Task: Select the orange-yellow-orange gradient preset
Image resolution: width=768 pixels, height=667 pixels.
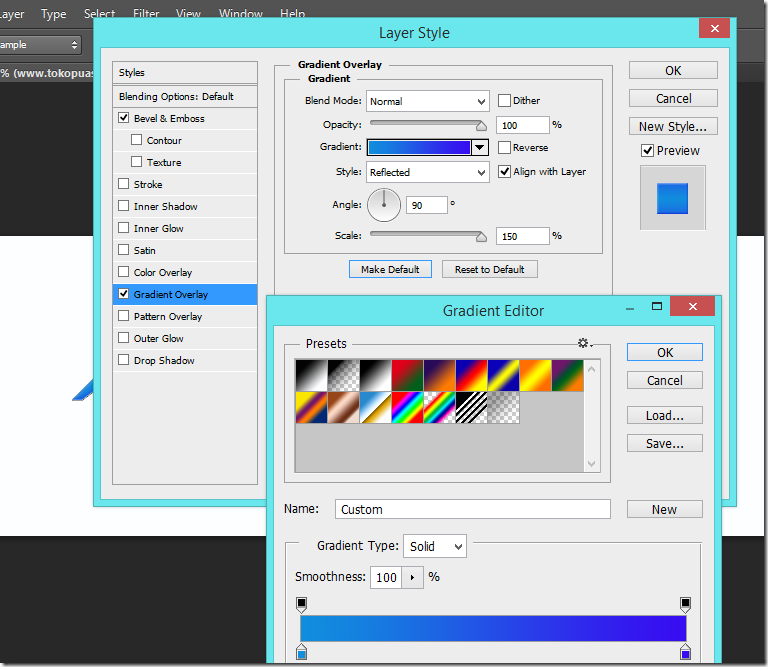Action: coord(535,375)
